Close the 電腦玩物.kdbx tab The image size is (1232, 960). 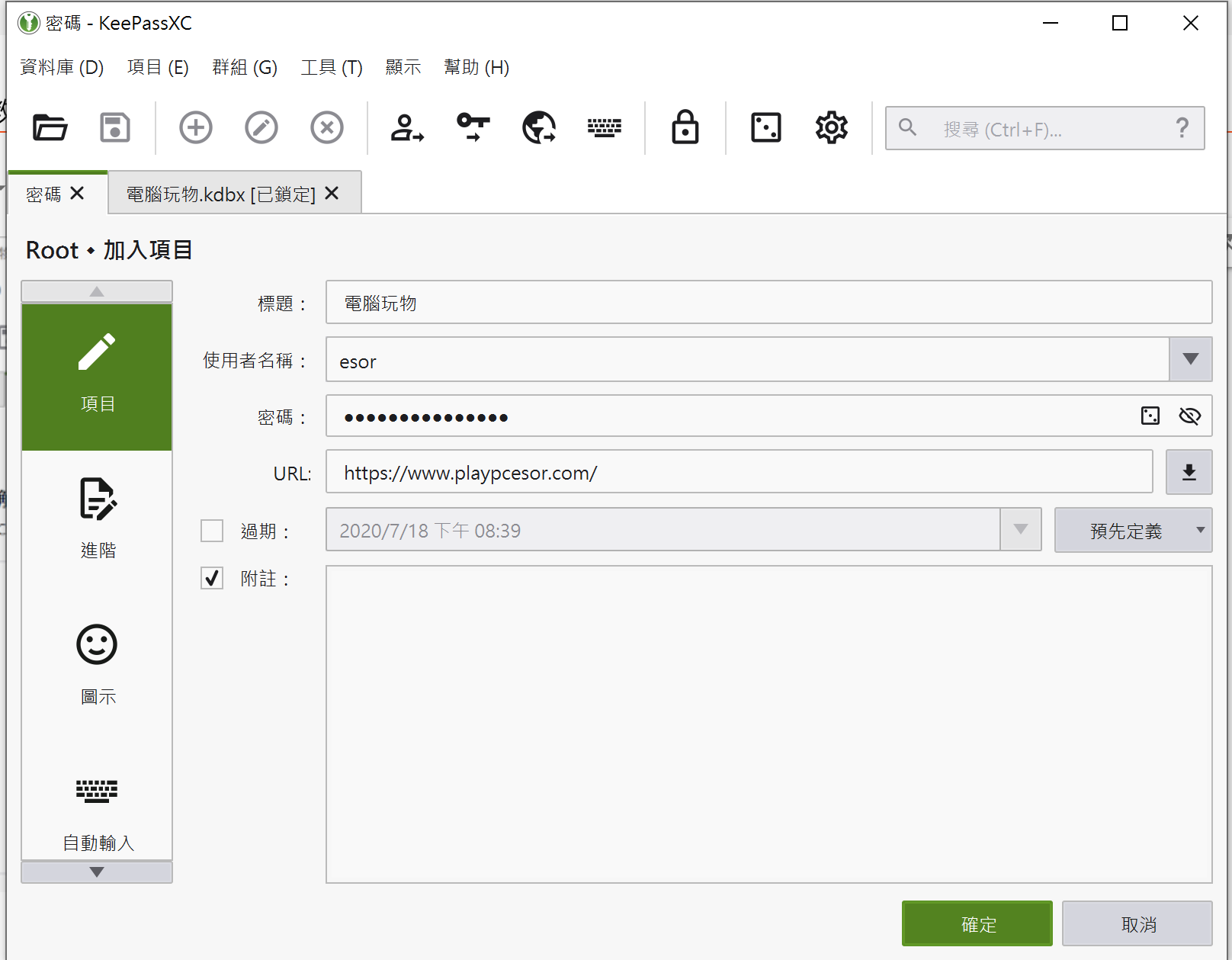point(332,194)
